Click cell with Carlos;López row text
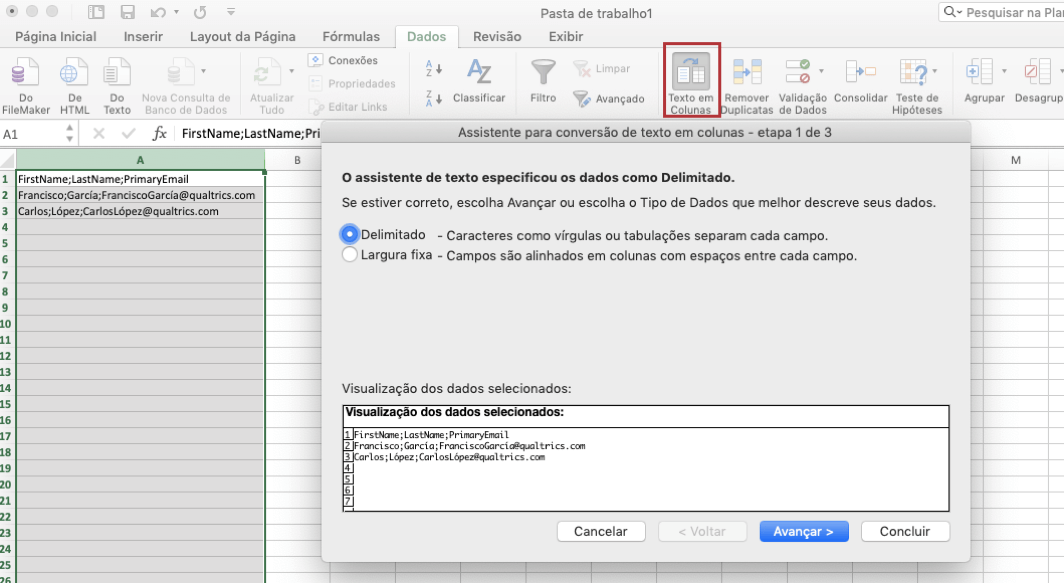 [x=140, y=211]
